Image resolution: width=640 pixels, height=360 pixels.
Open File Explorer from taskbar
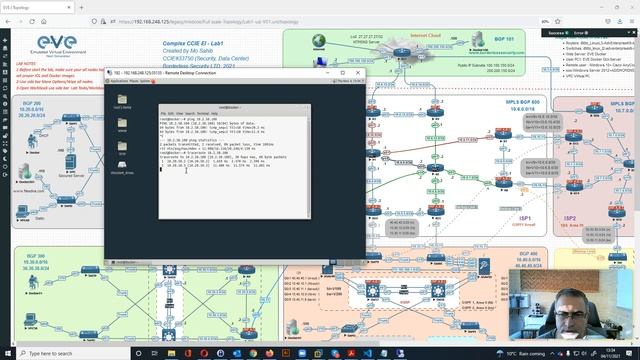[x=171, y=353]
